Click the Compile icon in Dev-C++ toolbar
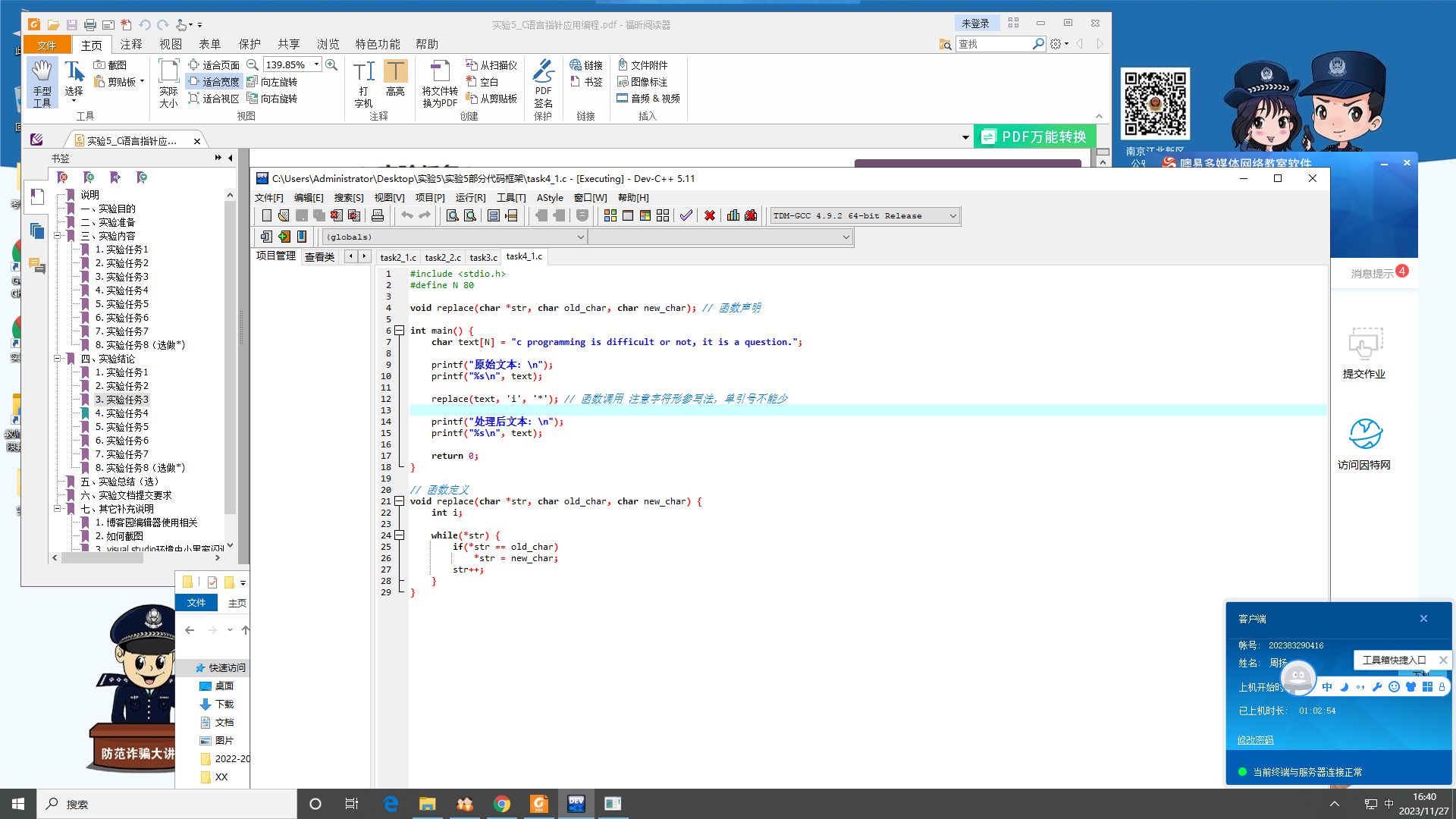This screenshot has height=819, width=1456. coord(610,216)
